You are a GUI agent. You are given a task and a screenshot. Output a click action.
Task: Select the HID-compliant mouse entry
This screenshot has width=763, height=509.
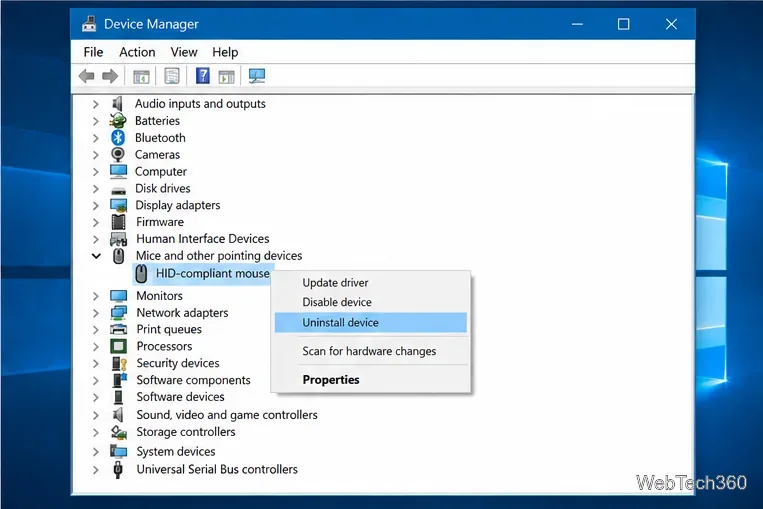click(213, 273)
